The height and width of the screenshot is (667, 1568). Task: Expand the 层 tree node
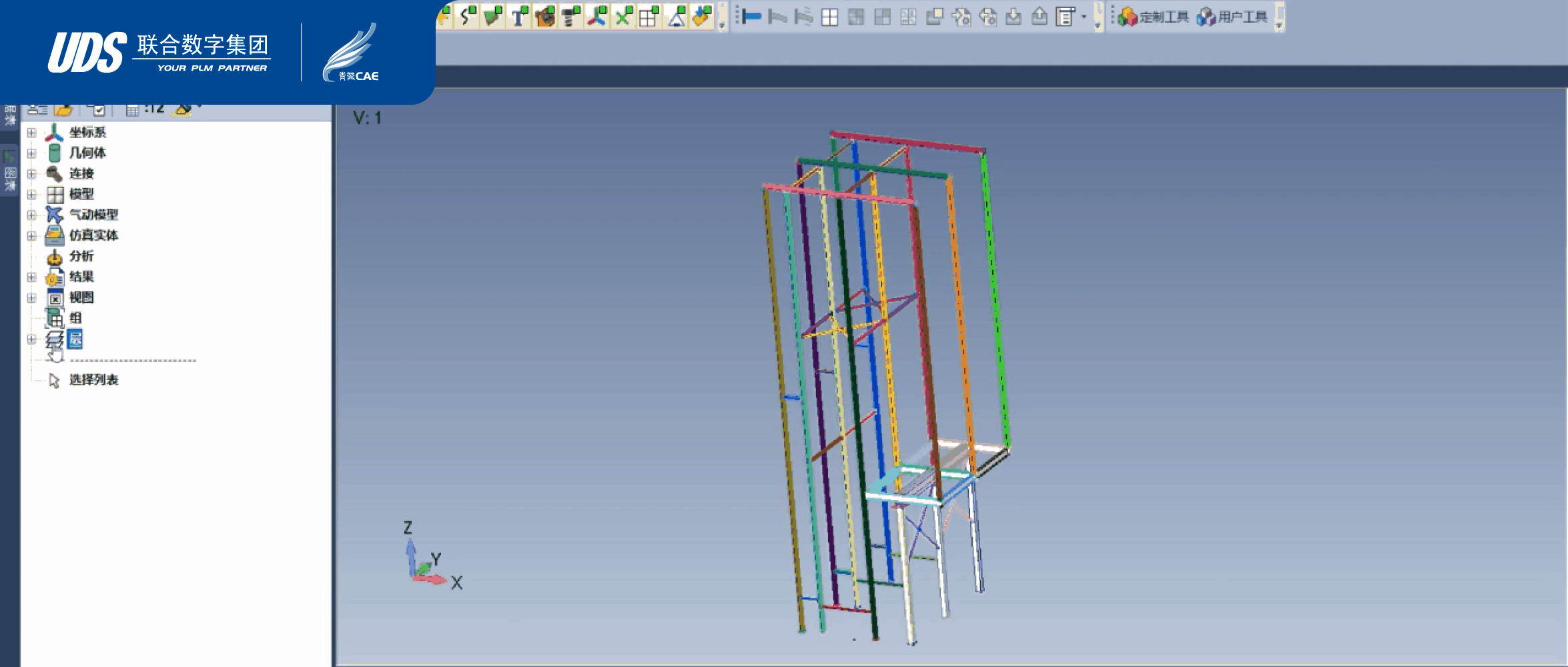point(31,339)
